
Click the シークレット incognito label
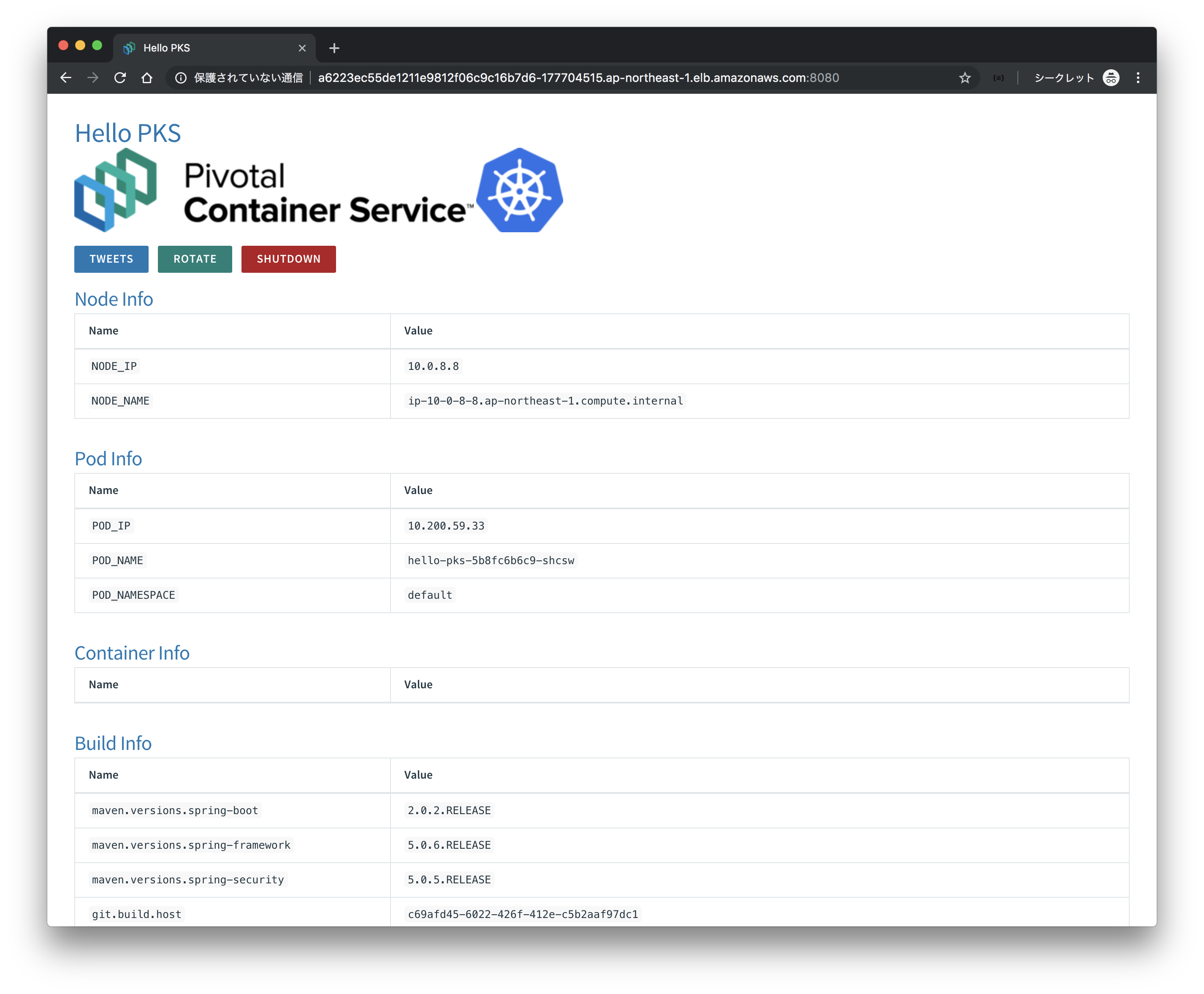(1064, 78)
